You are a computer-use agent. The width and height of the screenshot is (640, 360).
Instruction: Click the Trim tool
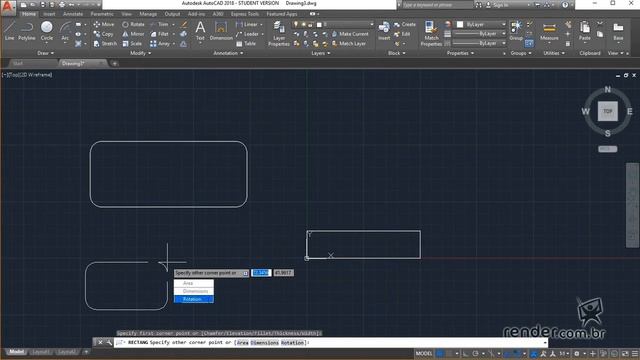coord(159,24)
